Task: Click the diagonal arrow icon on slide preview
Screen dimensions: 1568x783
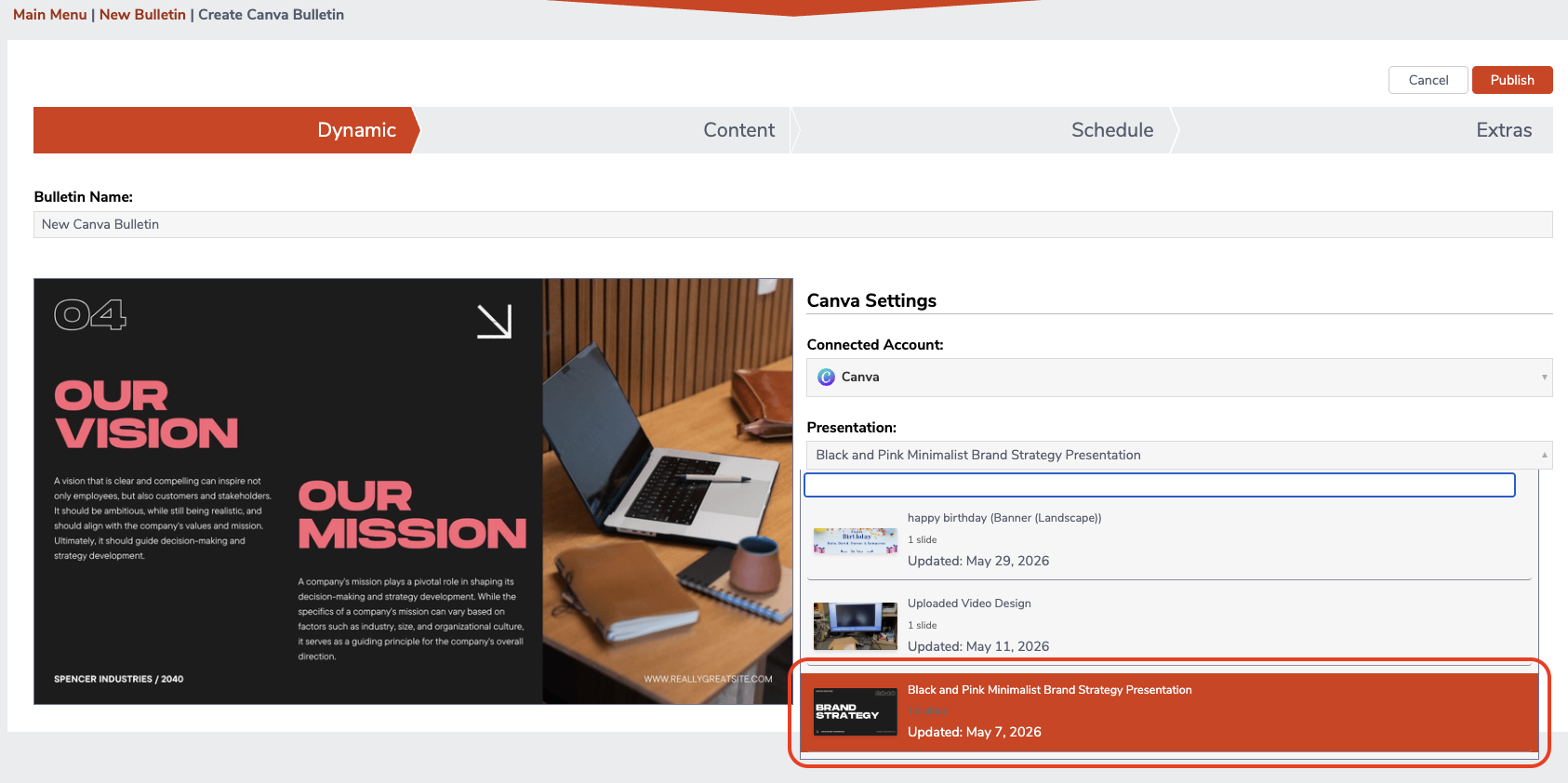Action: pyautogui.click(x=495, y=322)
